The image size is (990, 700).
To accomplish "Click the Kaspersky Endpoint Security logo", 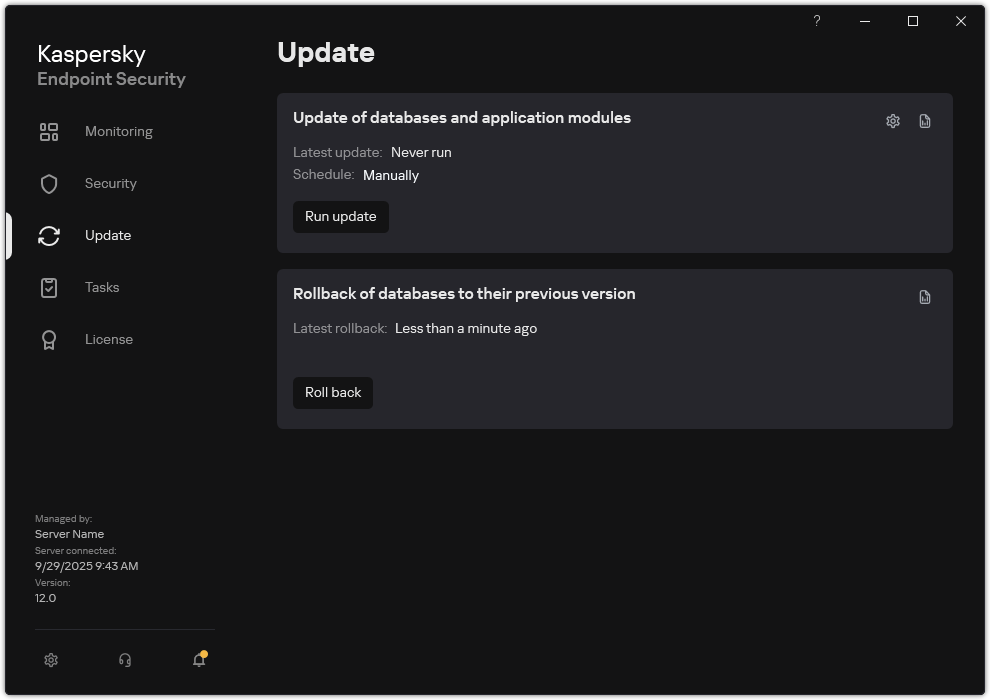I will point(111,64).
